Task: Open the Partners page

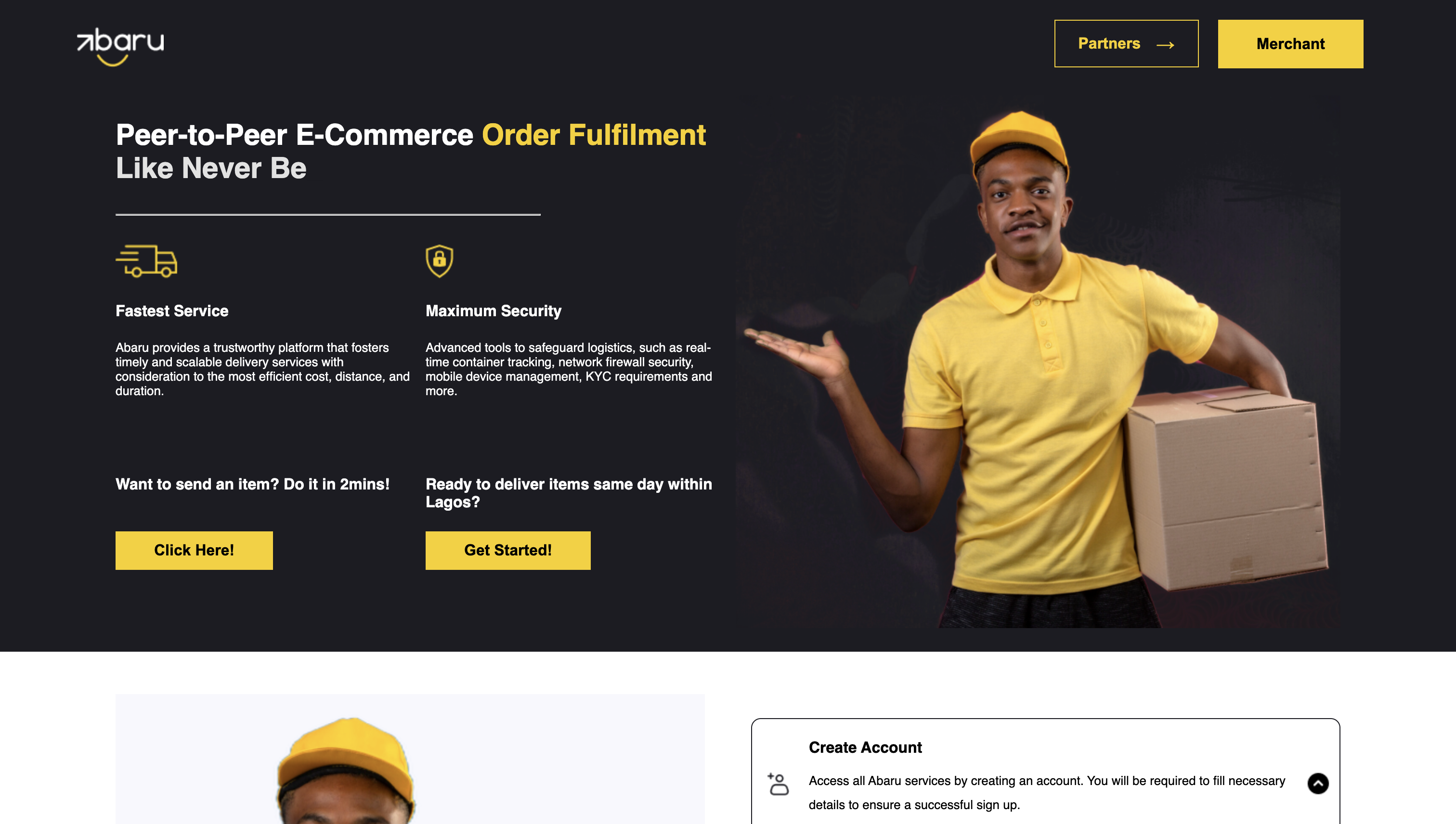Action: (1126, 44)
